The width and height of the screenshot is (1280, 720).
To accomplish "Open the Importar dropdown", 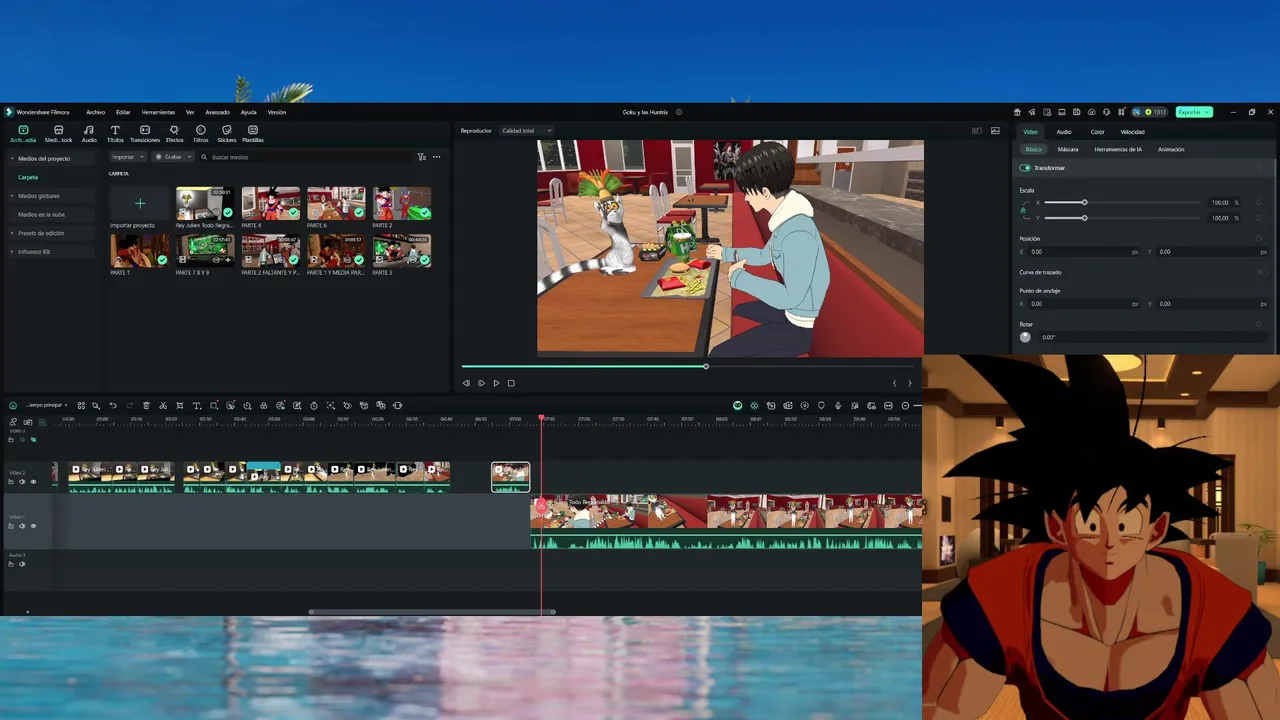I will click(x=128, y=157).
